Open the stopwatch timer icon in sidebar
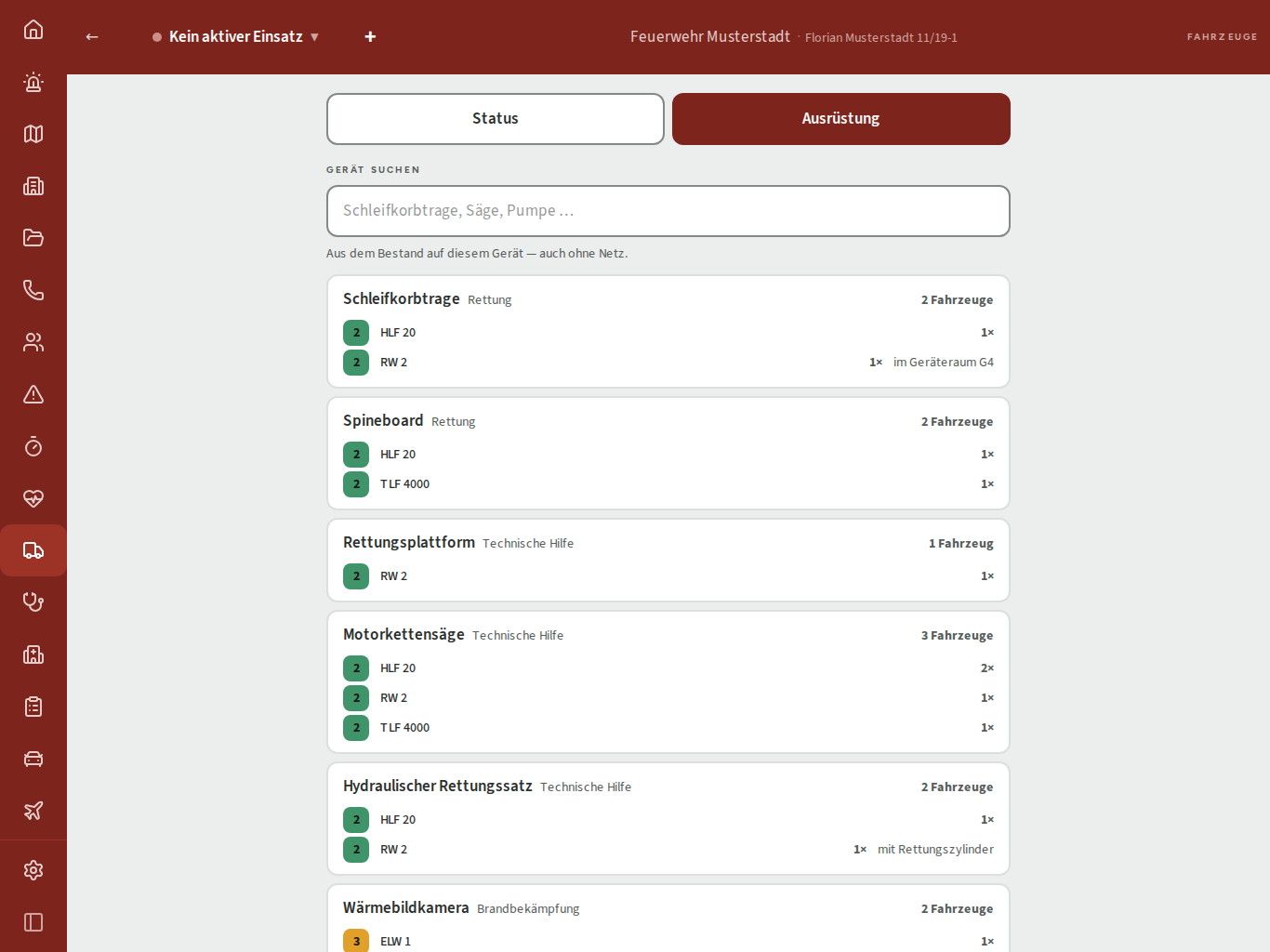1270x952 pixels. tap(33, 446)
